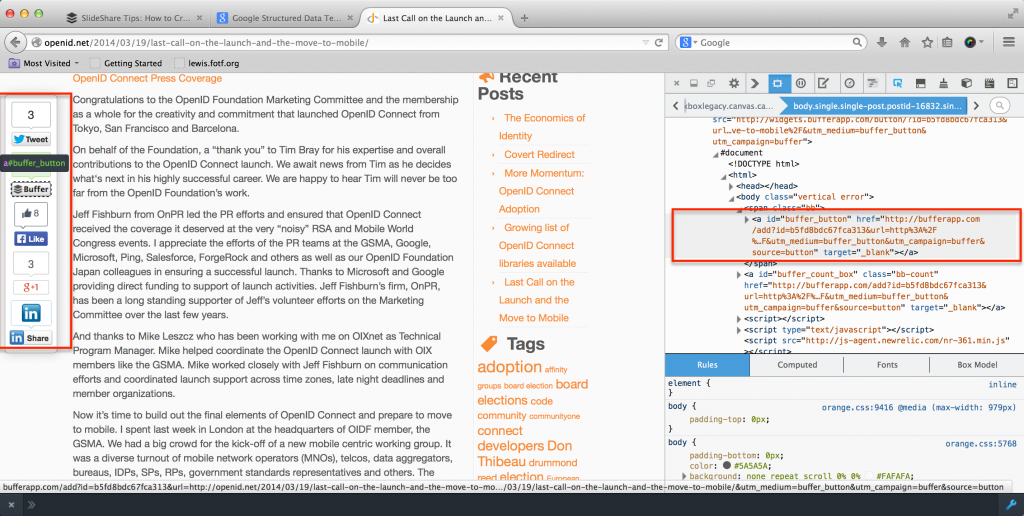
Task: Expand the head element node
Action: point(732,186)
